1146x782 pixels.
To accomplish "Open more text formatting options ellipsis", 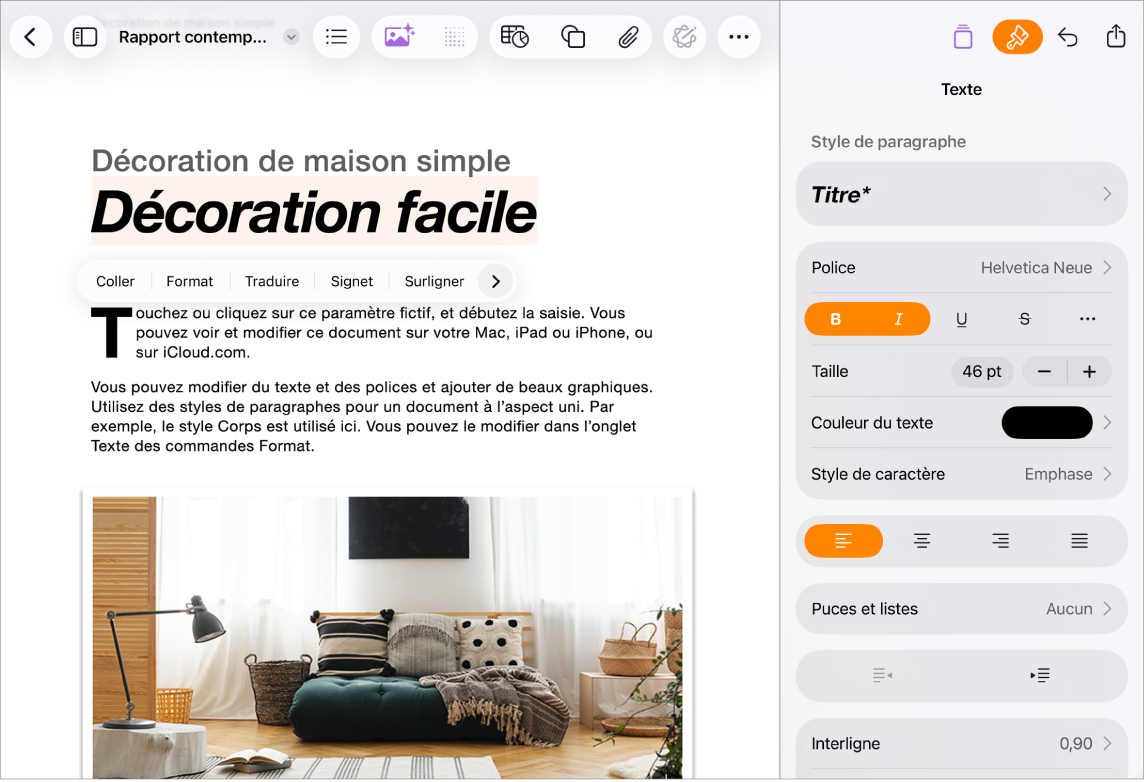I will [1088, 319].
